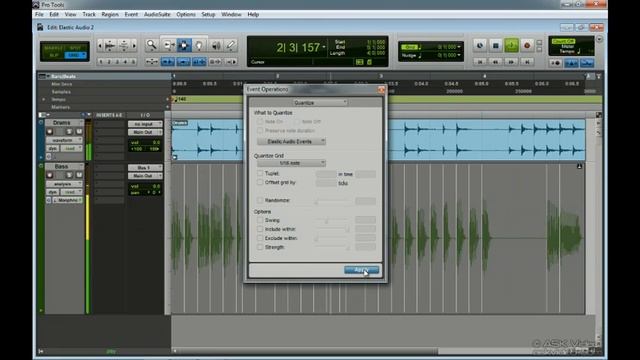Select zoom preset 5
This screenshot has width=640, height=360.
133,62
